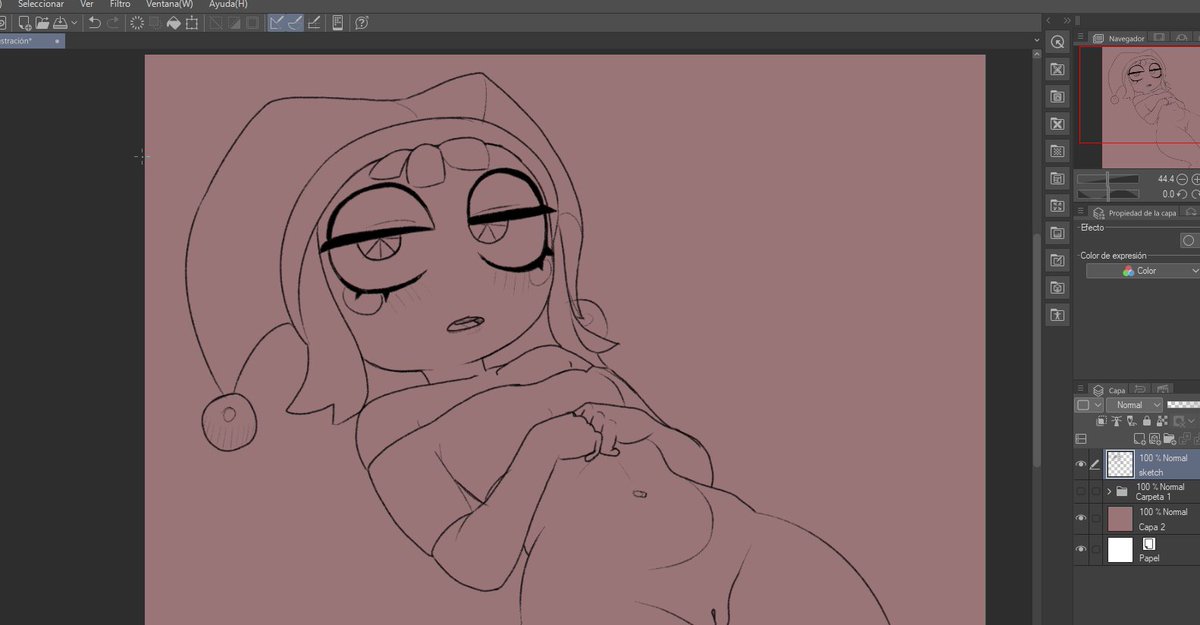Open the Navegador panel hamburger menu
The height and width of the screenshot is (625, 1200).
point(1081,38)
